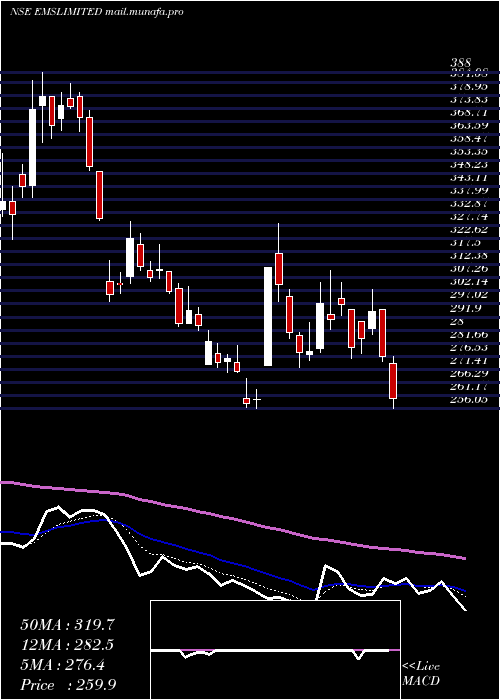The image size is (500, 700).
Task: Click the 363.59 price axis label
Action: point(468,125)
